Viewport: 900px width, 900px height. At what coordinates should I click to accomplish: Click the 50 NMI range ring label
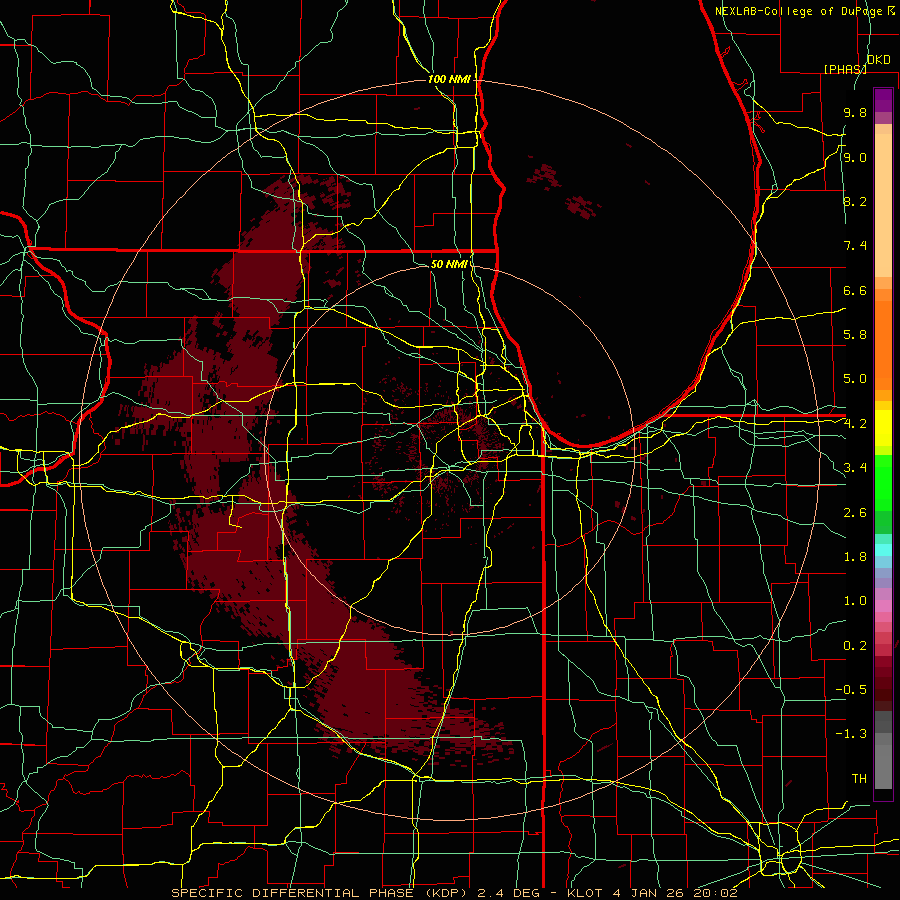pyautogui.click(x=449, y=264)
